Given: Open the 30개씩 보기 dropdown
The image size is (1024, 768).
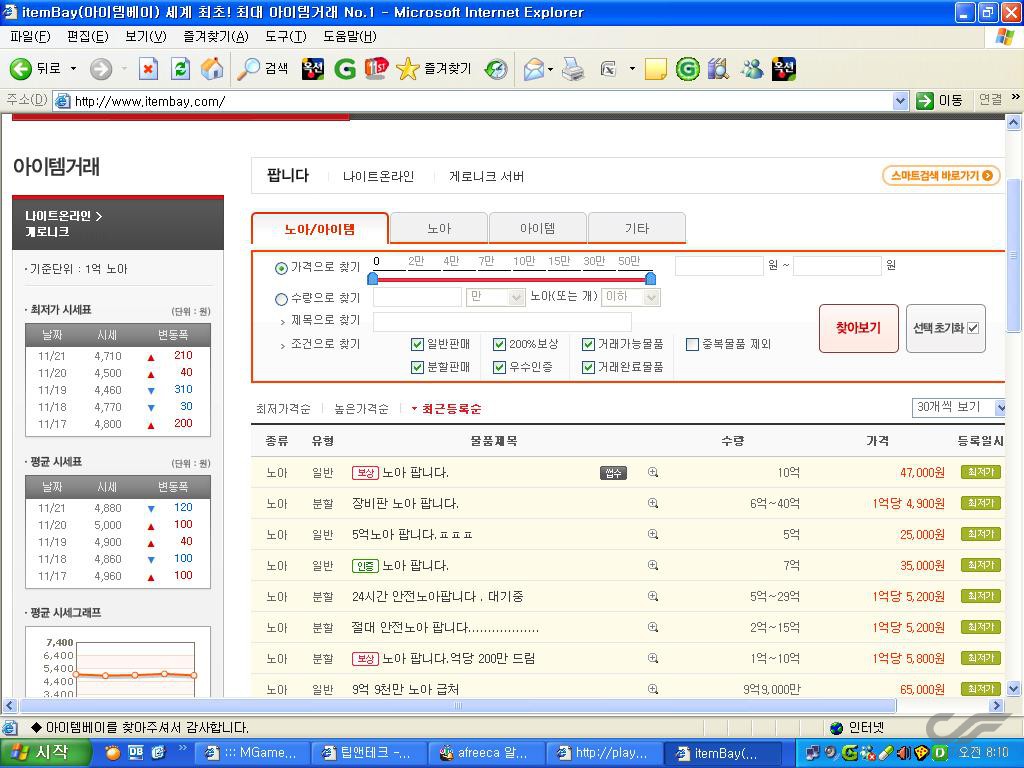Looking at the screenshot, I should click(957, 408).
